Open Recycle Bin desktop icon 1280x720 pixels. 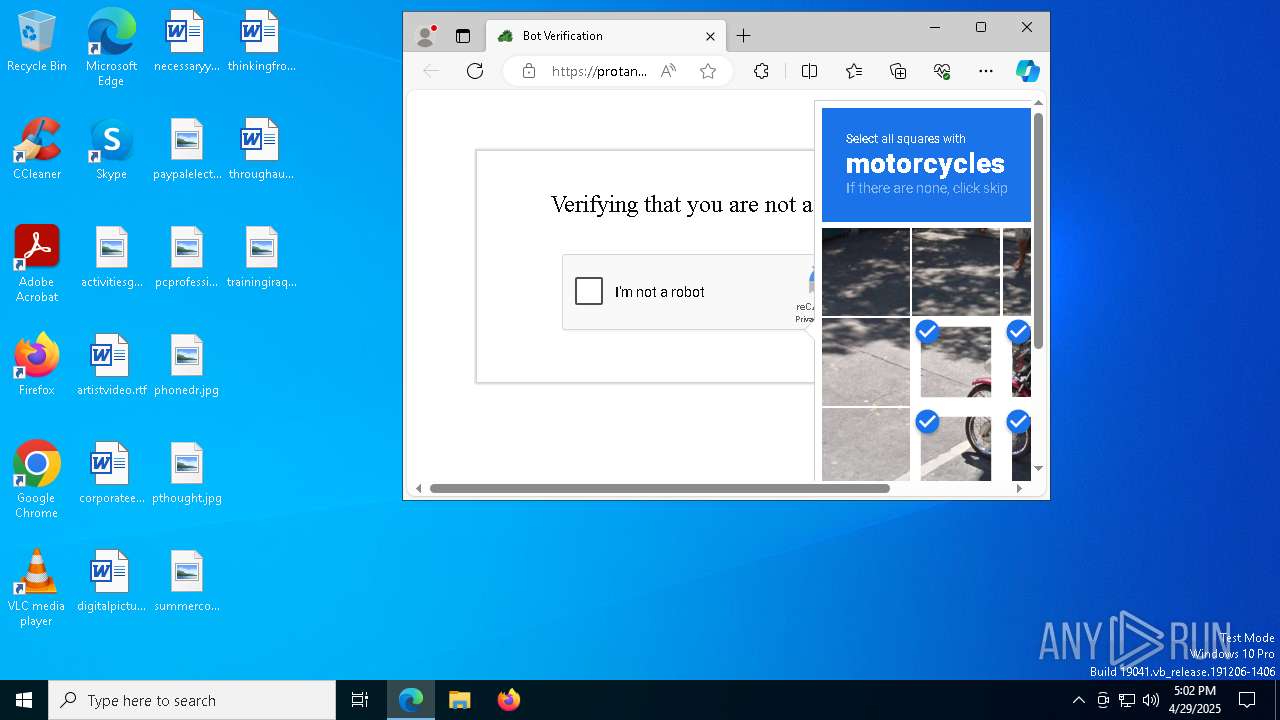pos(37,42)
